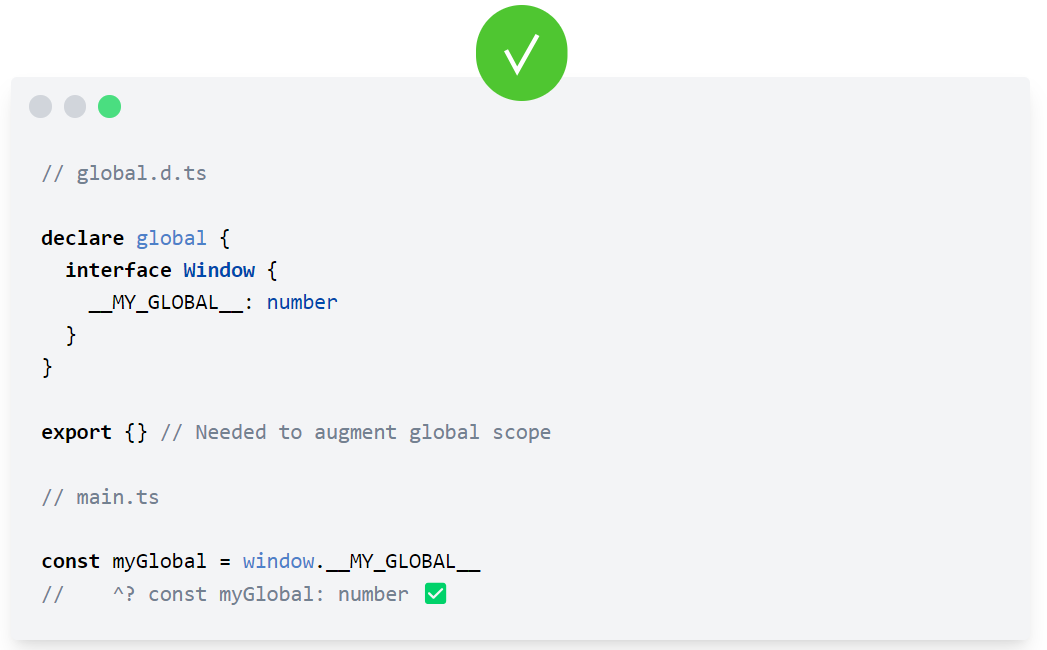1047x650 pixels.
Task: Click the 'export' keyword
Action: (76, 433)
